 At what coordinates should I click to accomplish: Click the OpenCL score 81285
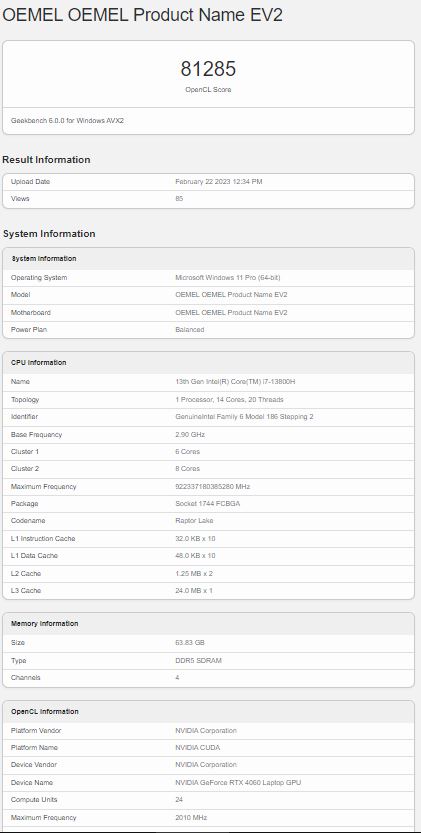[208, 69]
